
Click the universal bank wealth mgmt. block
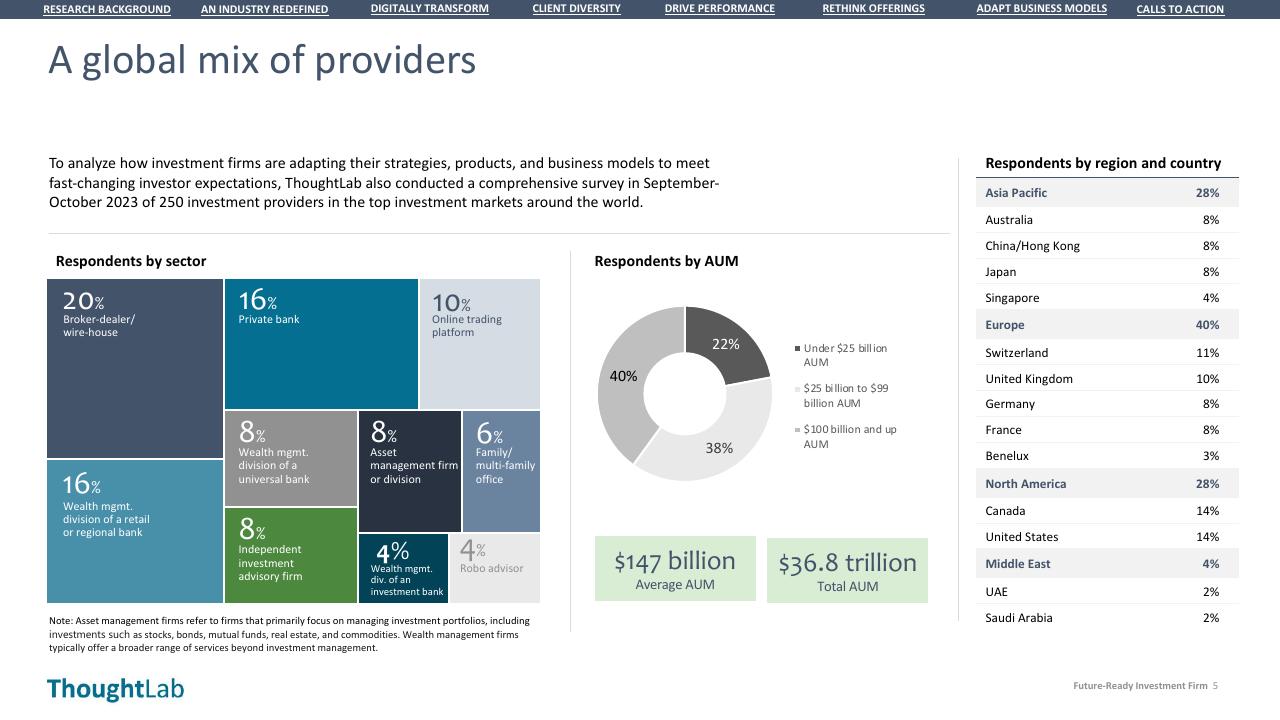[291, 458]
